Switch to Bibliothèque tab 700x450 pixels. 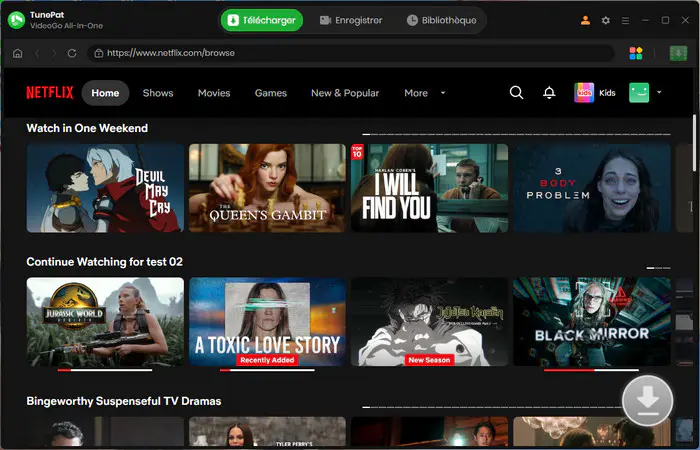(442, 21)
